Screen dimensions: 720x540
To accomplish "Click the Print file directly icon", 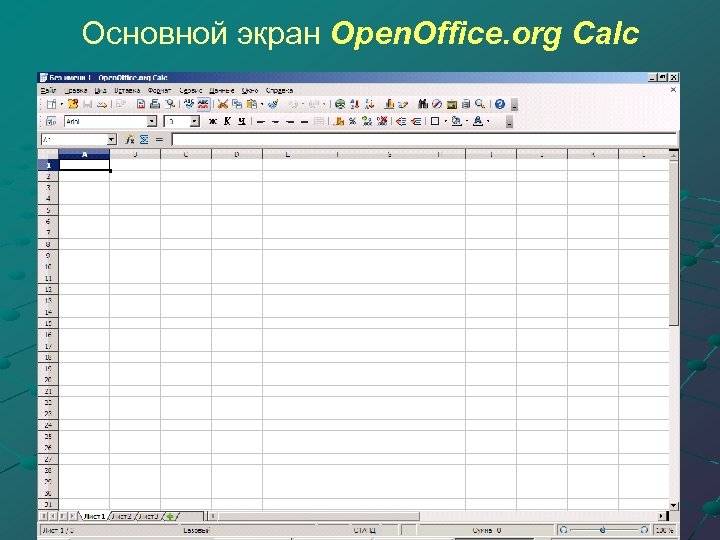I will point(155,104).
